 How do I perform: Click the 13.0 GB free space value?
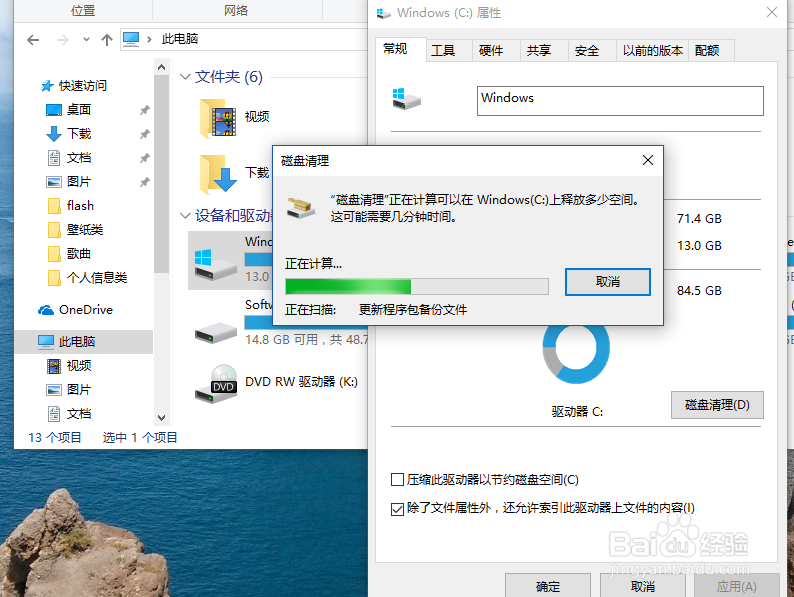click(699, 246)
